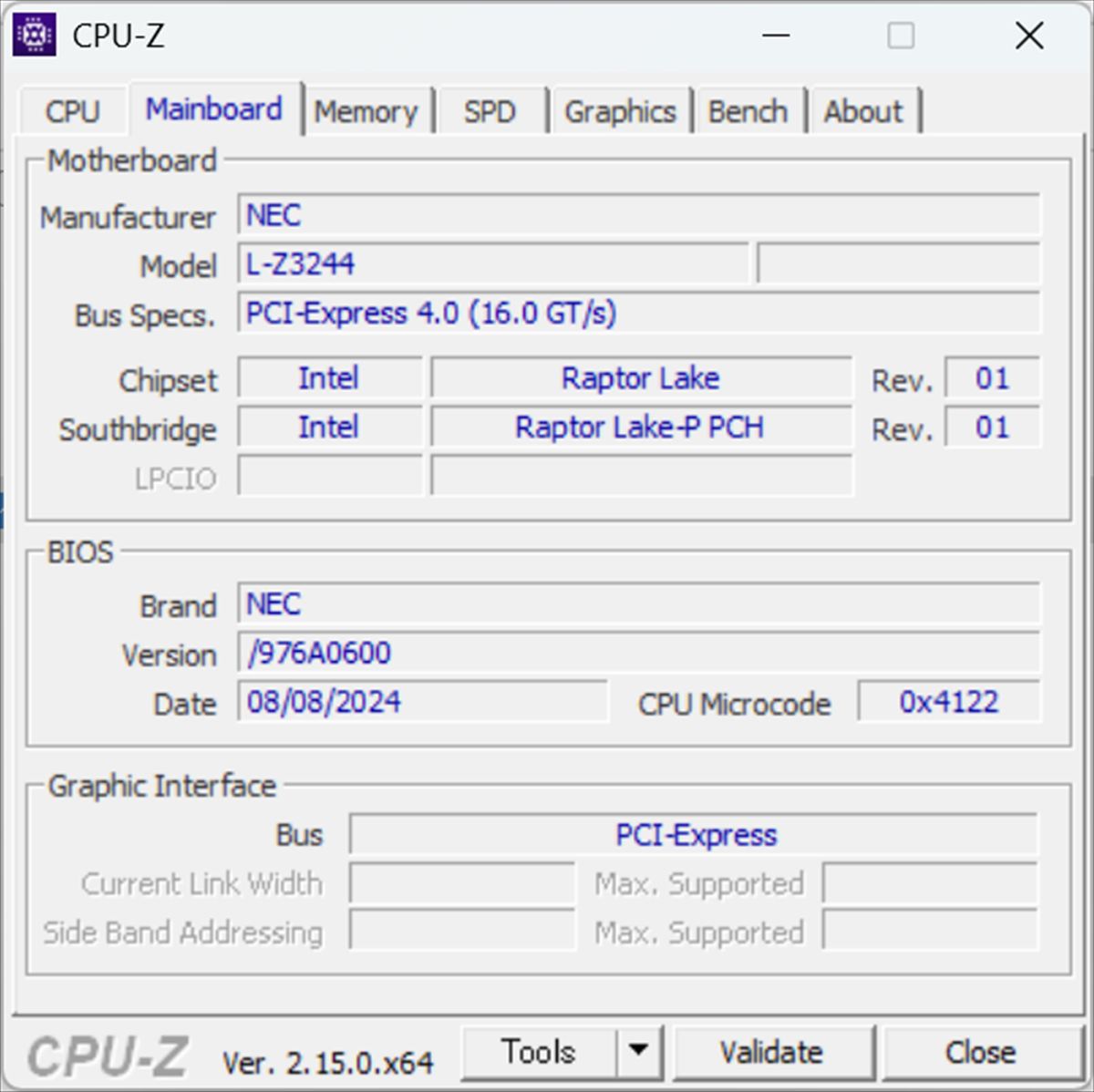Click the Southbridge vendor Intel field

click(330, 427)
